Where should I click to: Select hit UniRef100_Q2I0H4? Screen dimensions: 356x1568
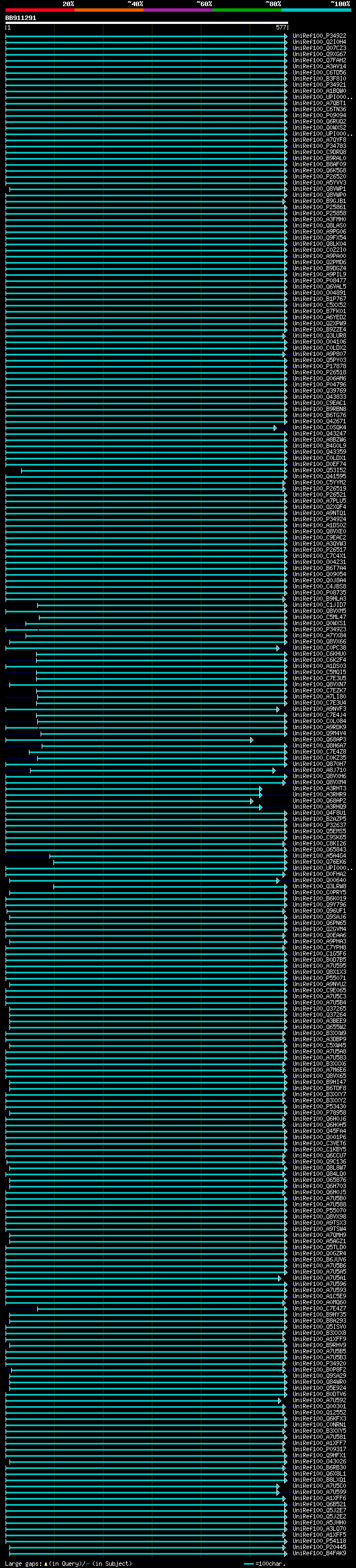point(319,42)
